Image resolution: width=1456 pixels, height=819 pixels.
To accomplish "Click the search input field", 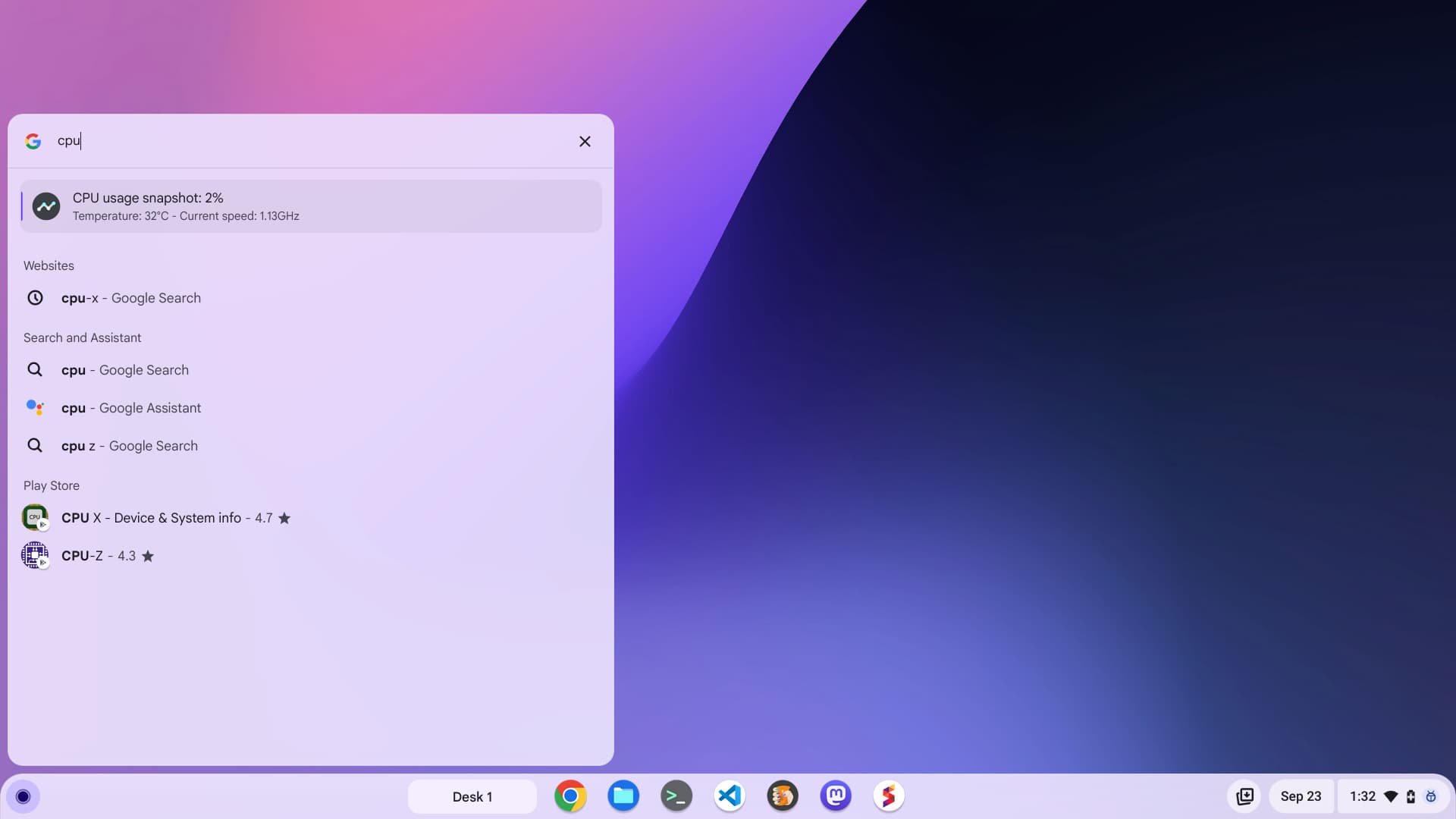I will [x=310, y=140].
